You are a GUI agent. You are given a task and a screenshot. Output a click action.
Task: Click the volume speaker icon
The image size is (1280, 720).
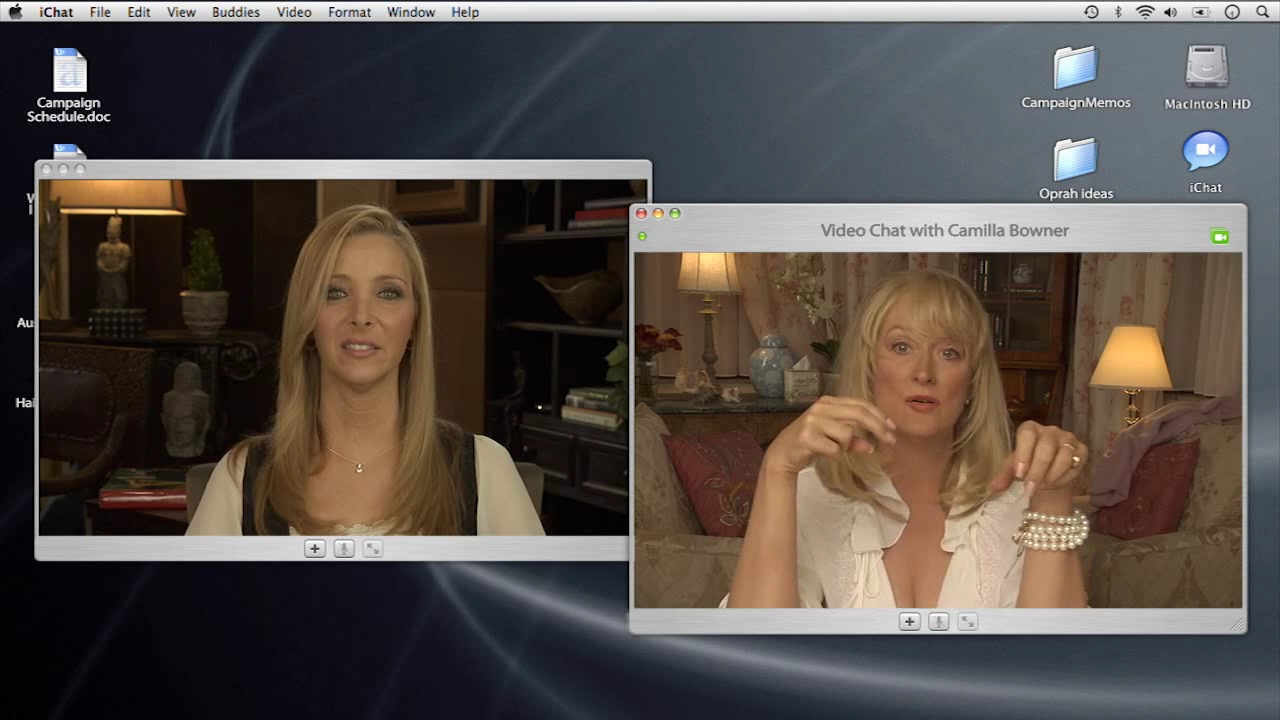tap(1171, 12)
